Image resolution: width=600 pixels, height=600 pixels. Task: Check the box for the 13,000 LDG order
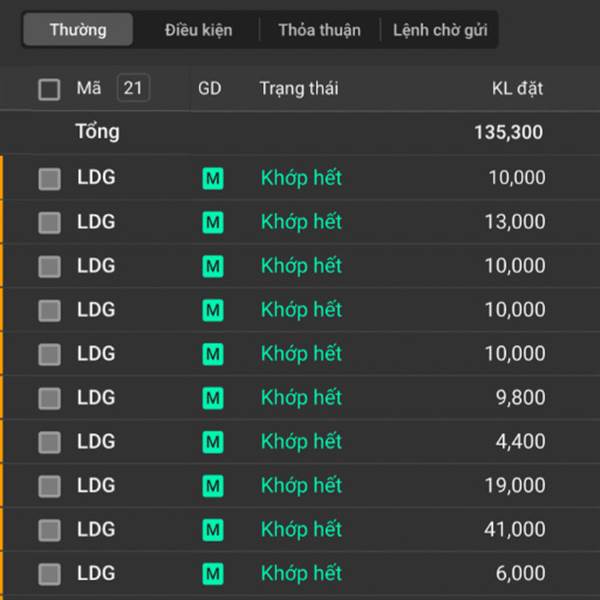[x=49, y=222]
